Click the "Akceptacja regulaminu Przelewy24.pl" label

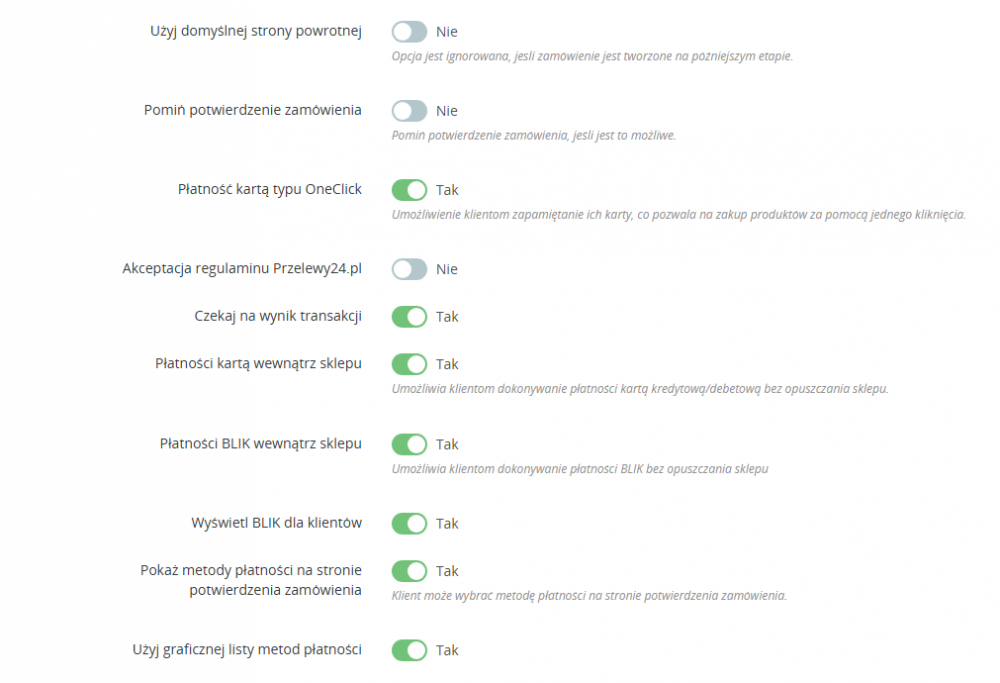[243, 268]
